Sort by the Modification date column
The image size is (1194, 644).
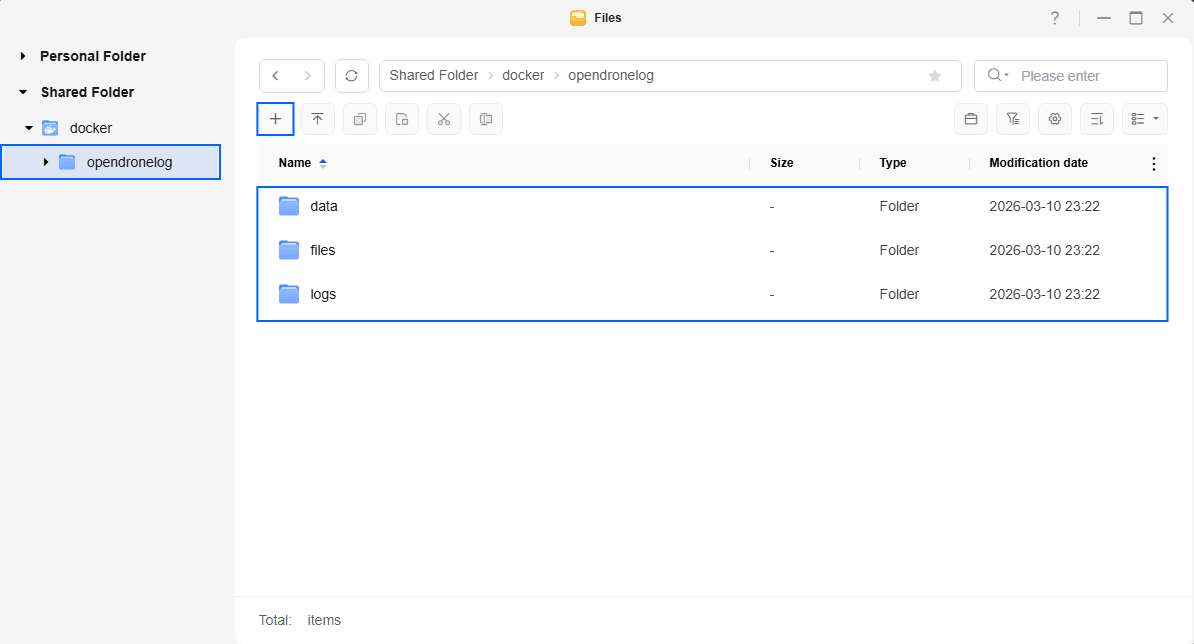[1038, 163]
